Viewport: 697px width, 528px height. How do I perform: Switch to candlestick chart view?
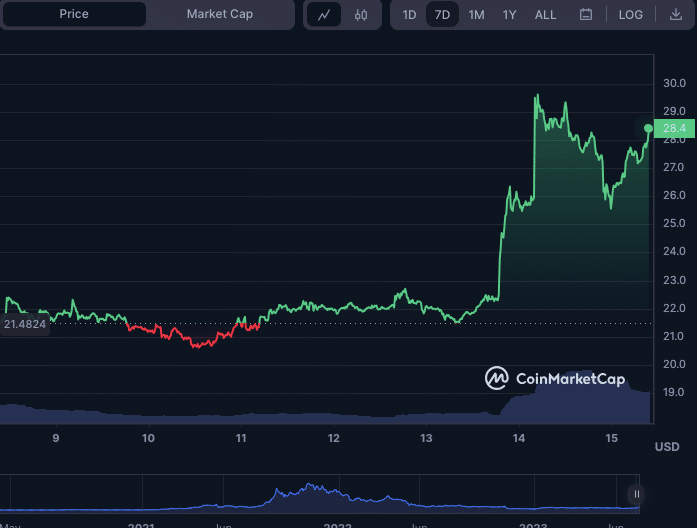tap(361, 15)
